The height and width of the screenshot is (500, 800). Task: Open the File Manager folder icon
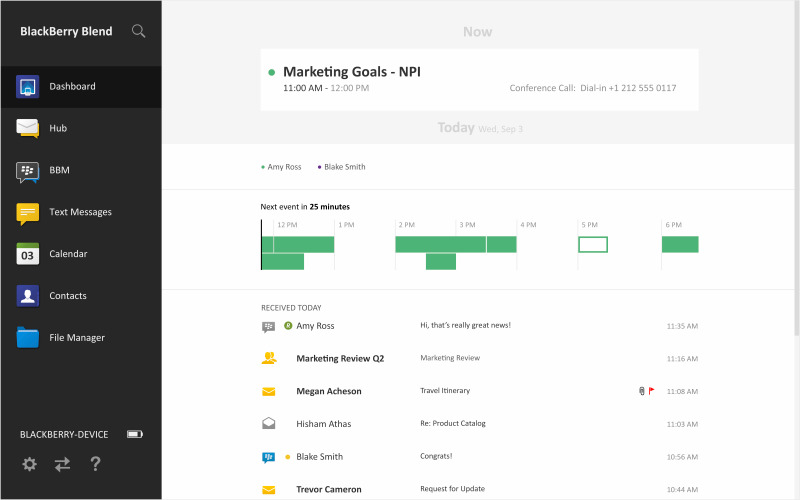click(x=28, y=337)
